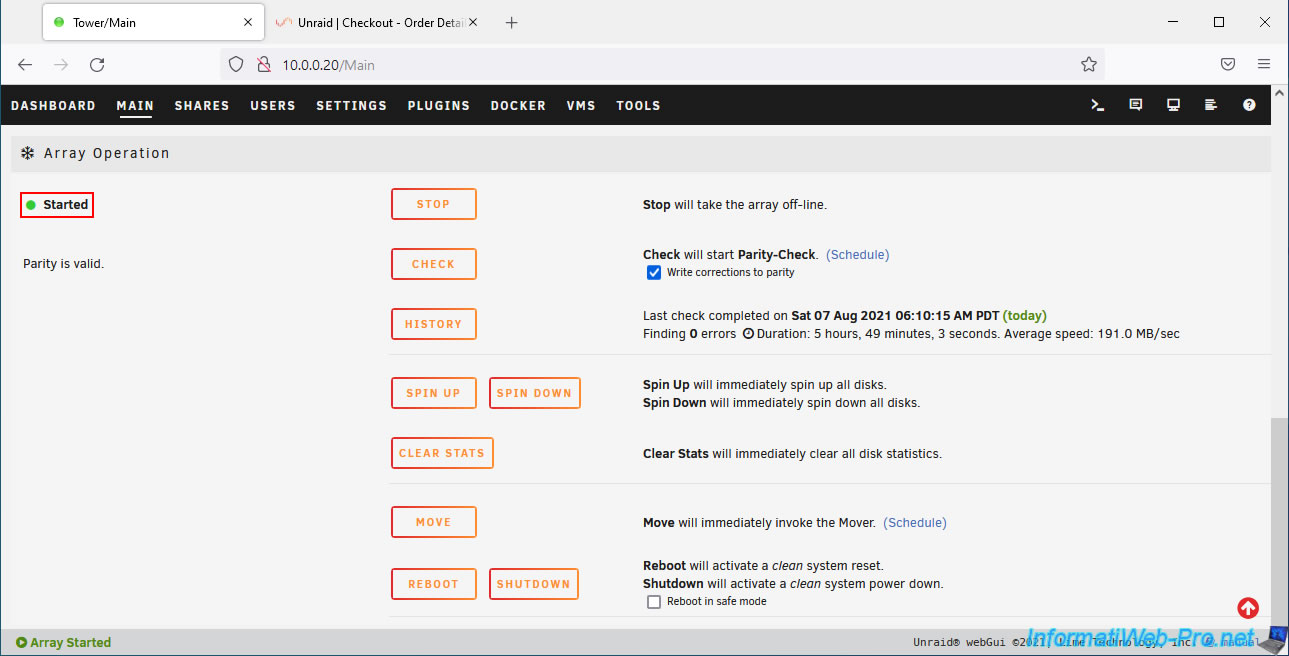Image resolution: width=1289 pixels, height=656 pixels.
Task: Click the feedback speech bubble icon
Action: [1135, 105]
